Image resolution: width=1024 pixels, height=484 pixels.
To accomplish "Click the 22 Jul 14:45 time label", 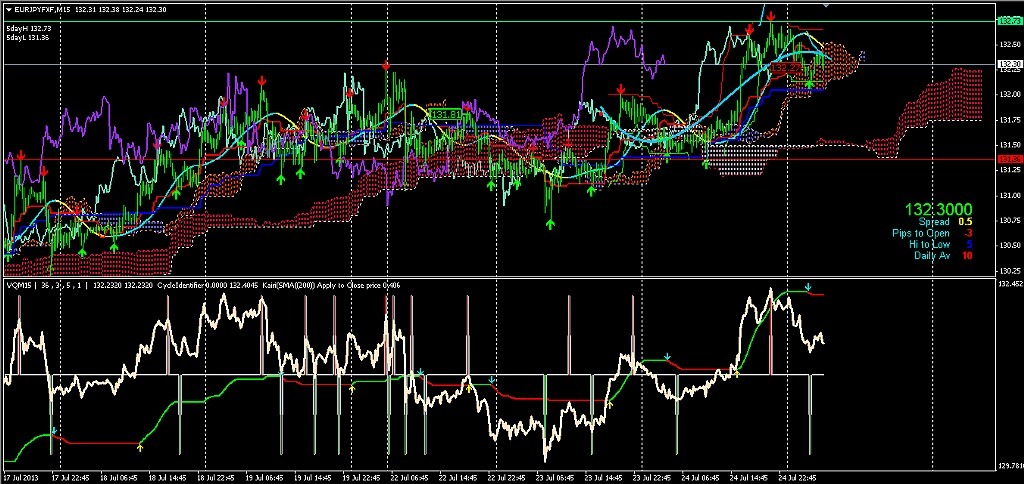I will (x=458, y=478).
